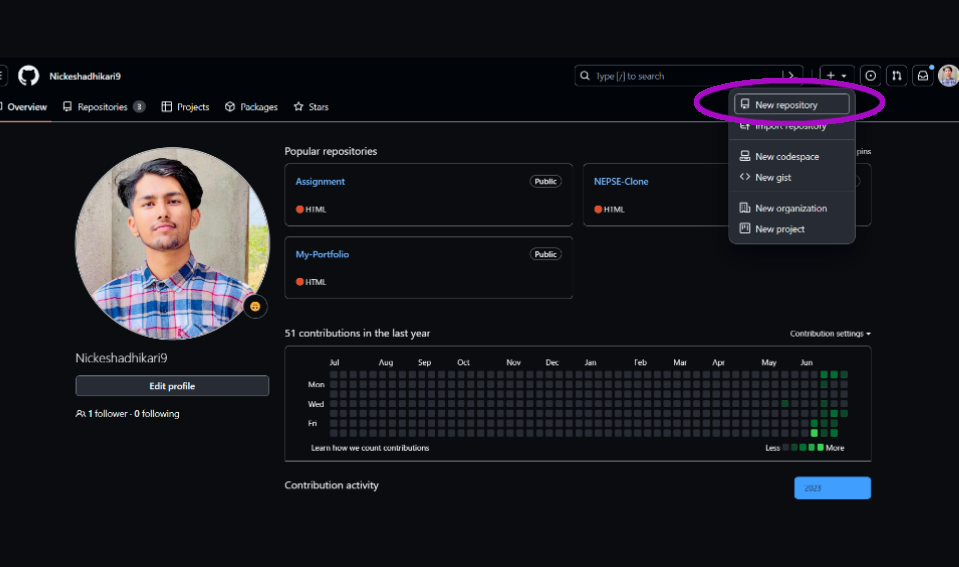The height and width of the screenshot is (567, 959).
Task: Click the New gist code-brackets icon
Action: (x=744, y=177)
